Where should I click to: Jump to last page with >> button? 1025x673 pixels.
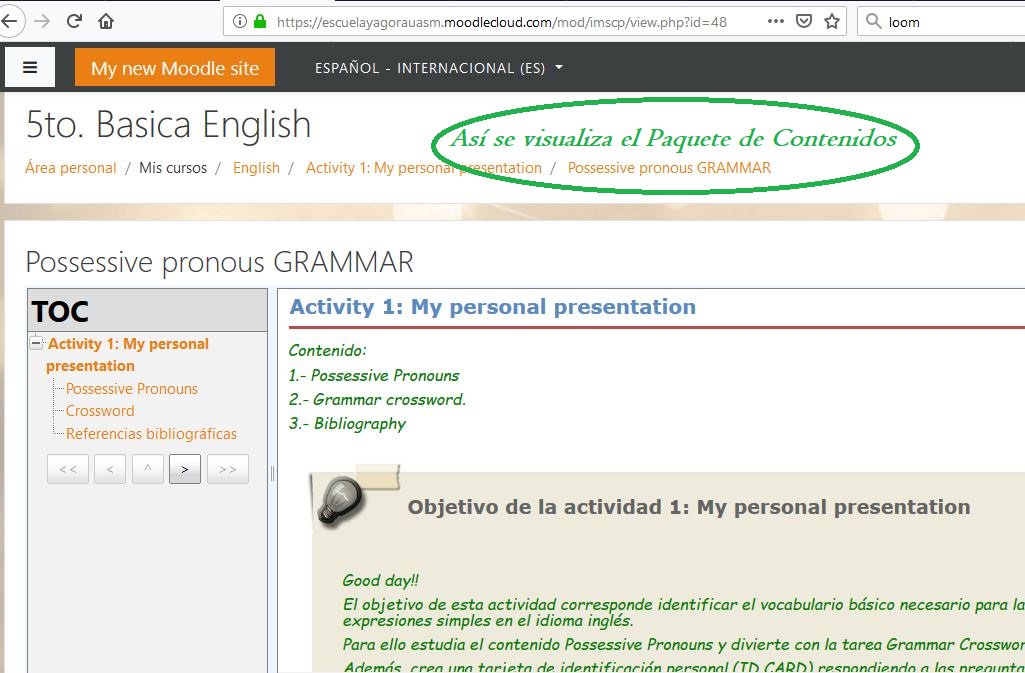click(227, 469)
